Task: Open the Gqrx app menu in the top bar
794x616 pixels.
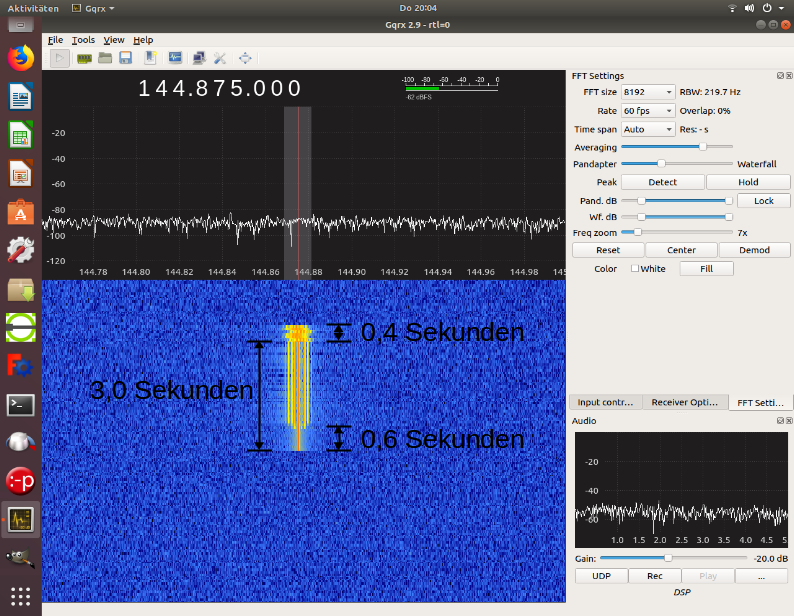Action: 94,8
